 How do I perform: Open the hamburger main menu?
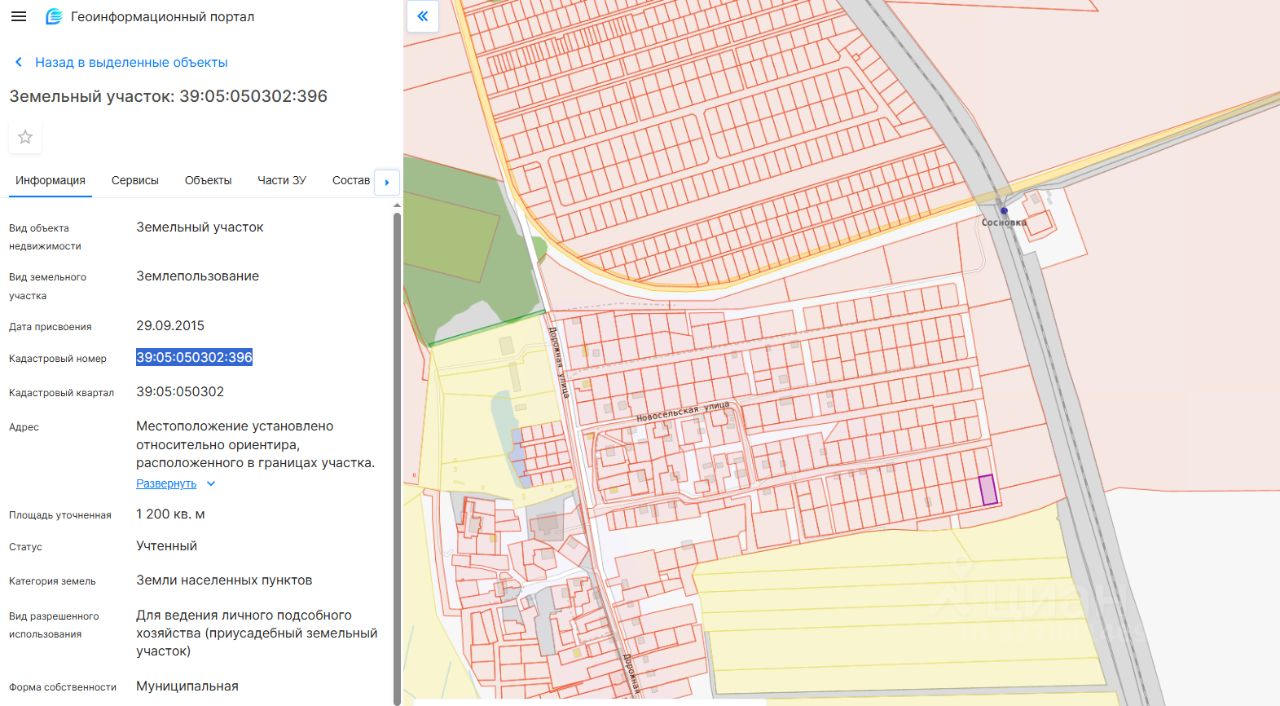(18, 16)
